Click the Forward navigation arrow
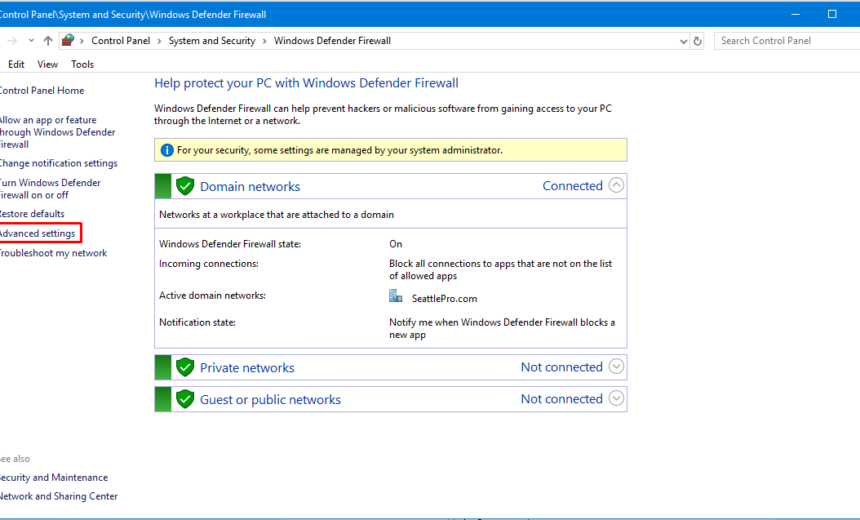Screen dimensions: 860x520 click(12, 41)
